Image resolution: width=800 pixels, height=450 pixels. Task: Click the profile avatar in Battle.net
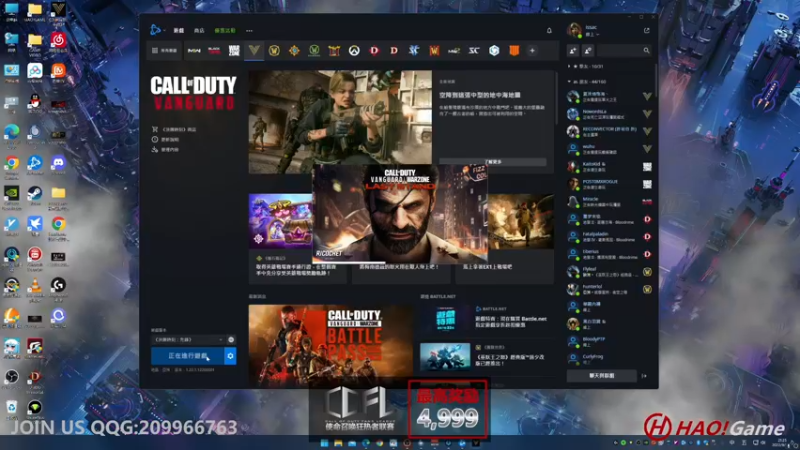tap(574, 31)
